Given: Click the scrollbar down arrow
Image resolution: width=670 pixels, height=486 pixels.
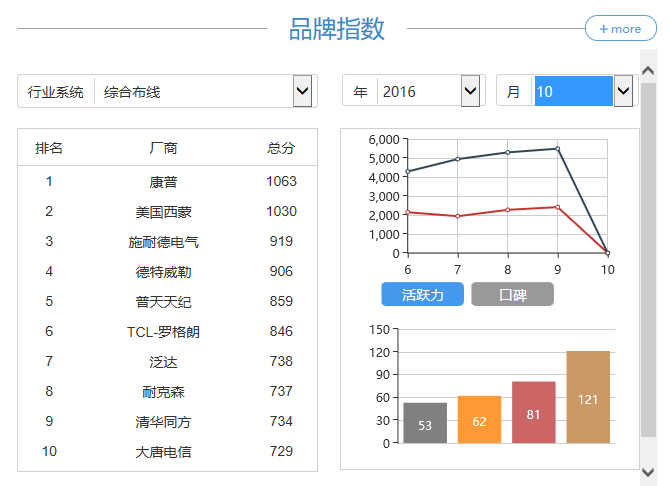Looking at the screenshot, I should [x=648, y=472].
